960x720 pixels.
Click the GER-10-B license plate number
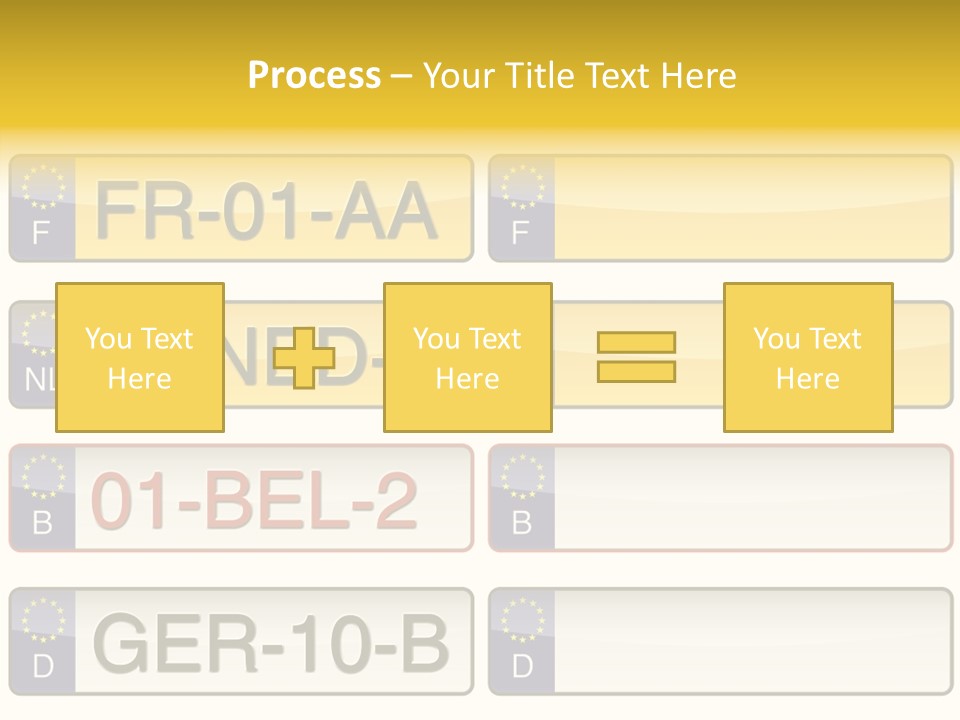coord(270,643)
